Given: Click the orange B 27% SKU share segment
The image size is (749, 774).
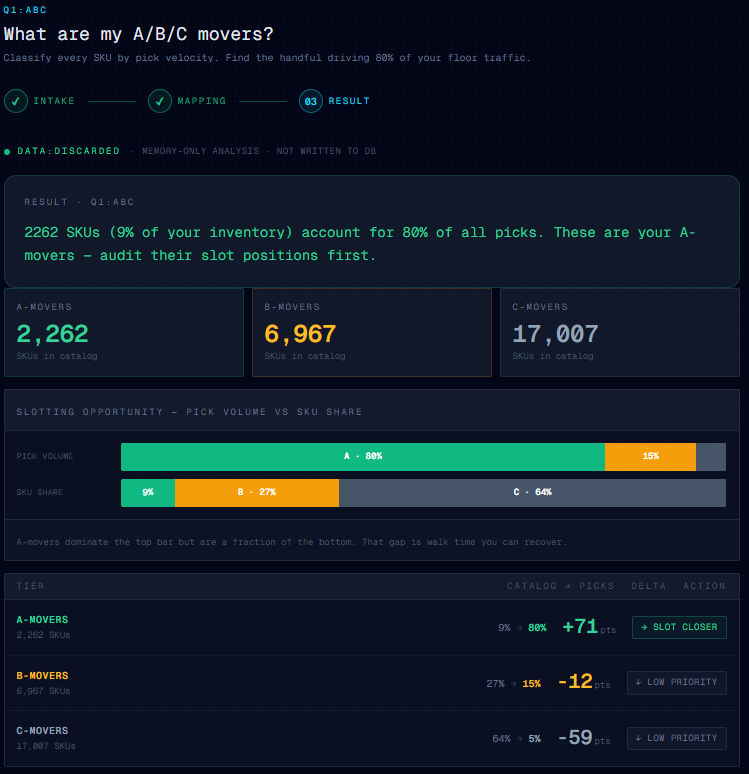Looking at the screenshot, I should tap(257, 493).
